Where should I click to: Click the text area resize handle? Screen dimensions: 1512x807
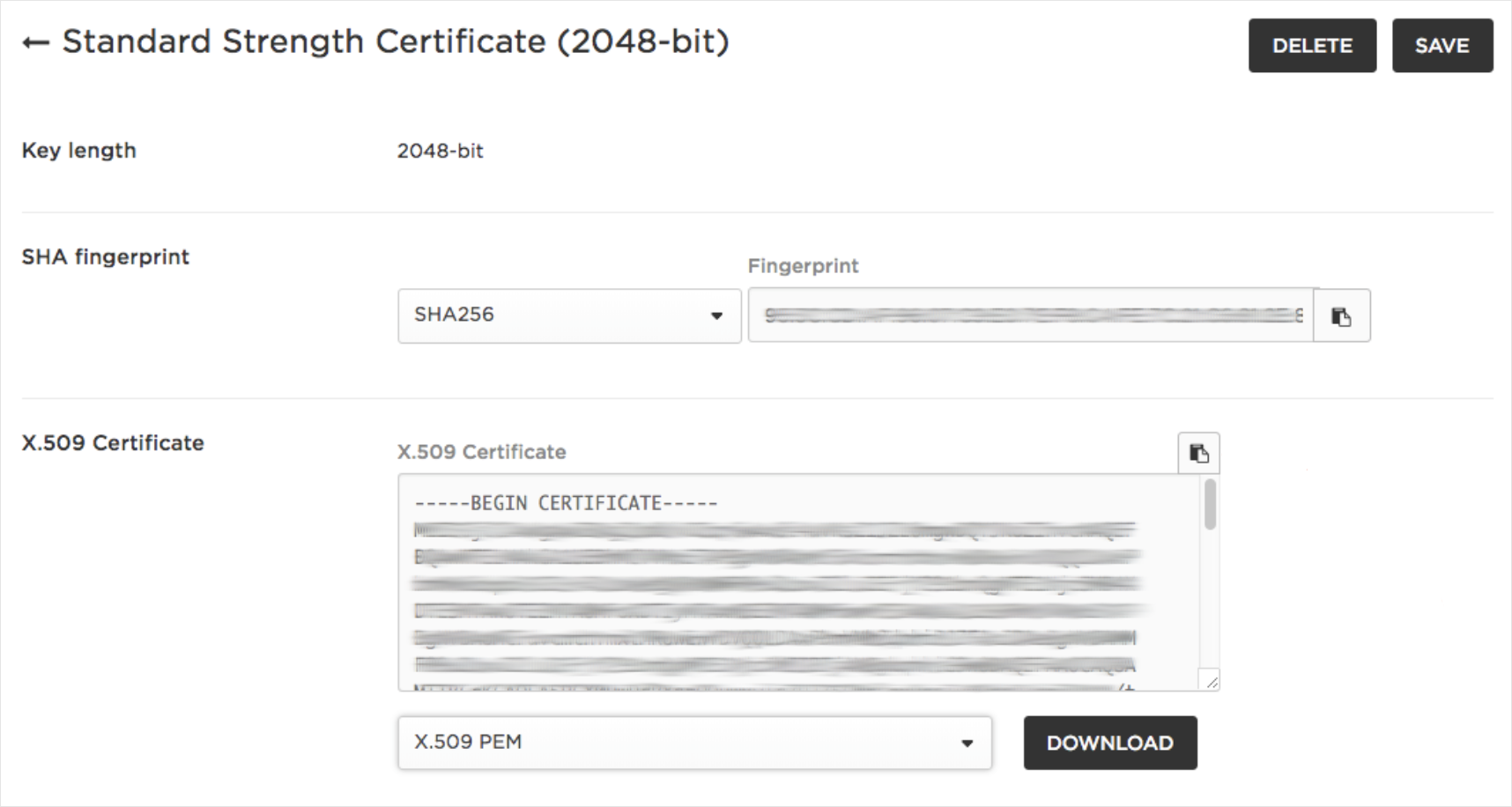[x=1212, y=681]
